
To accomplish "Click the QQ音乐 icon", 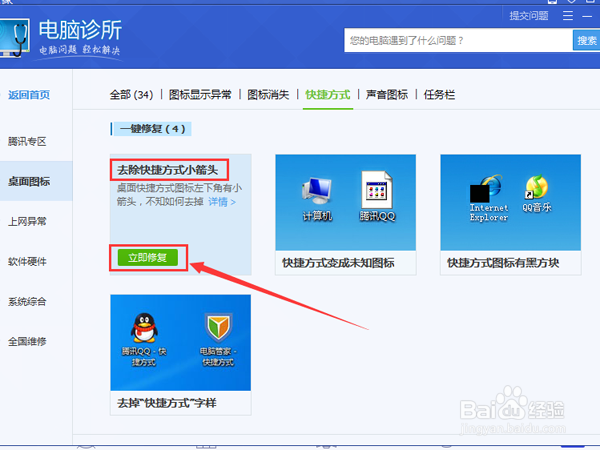I will (537, 194).
